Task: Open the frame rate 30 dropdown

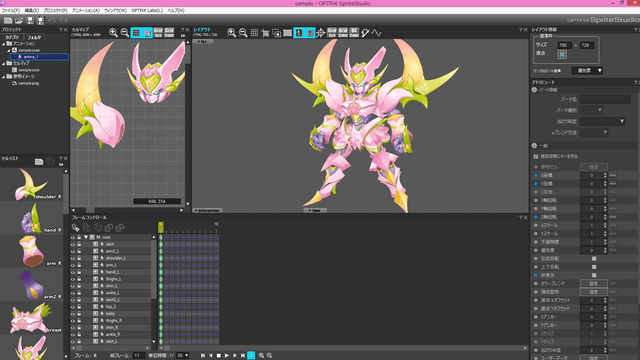Action: tap(182, 356)
